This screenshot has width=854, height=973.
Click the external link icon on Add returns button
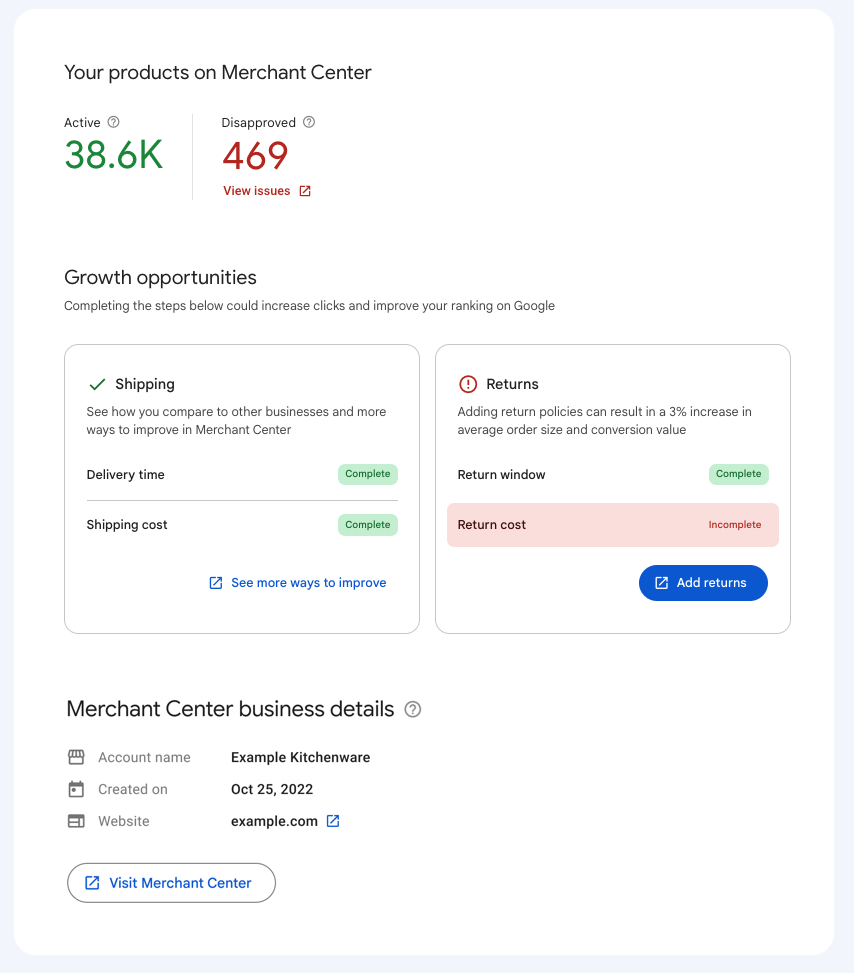(661, 582)
